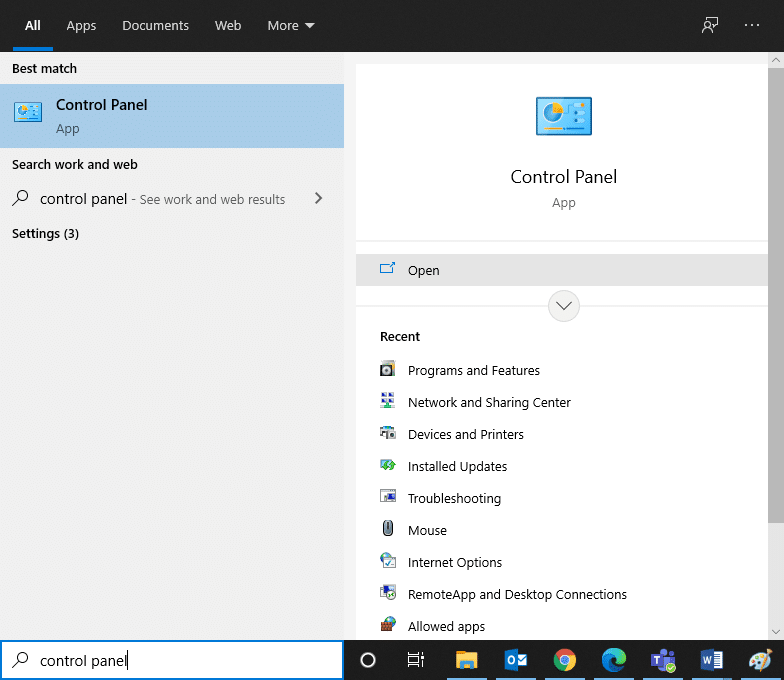The height and width of the screenshot is (680, 784).
Task: Expand web results arrow for control panel
Action: click(x=318, y=199)
